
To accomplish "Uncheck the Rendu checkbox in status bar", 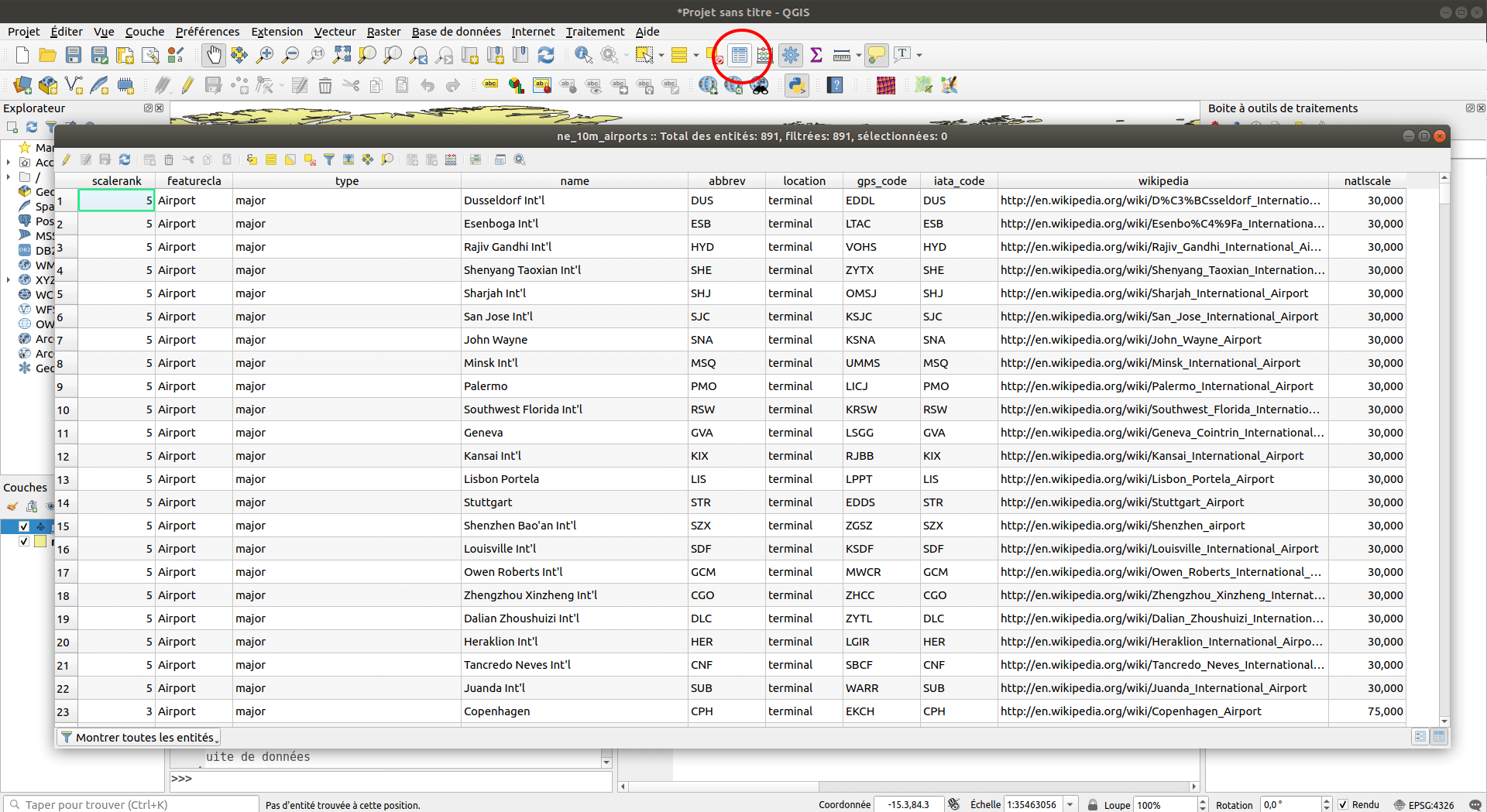I will 1344,804.
